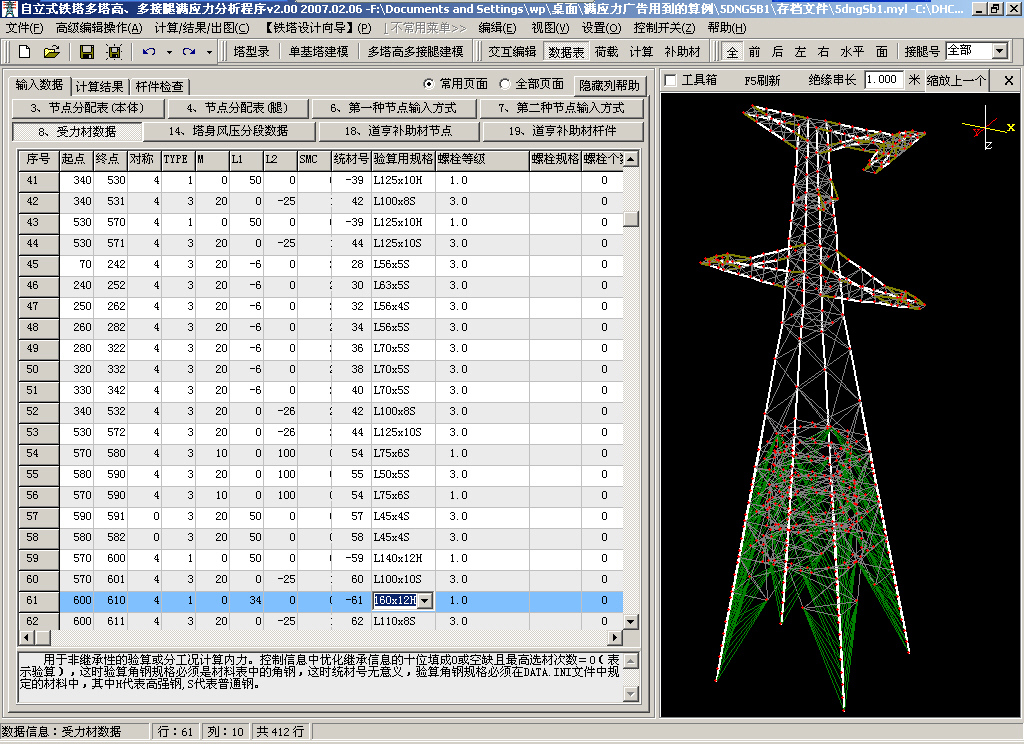Open the 控制开关(Z) menu

coord(664,28)
